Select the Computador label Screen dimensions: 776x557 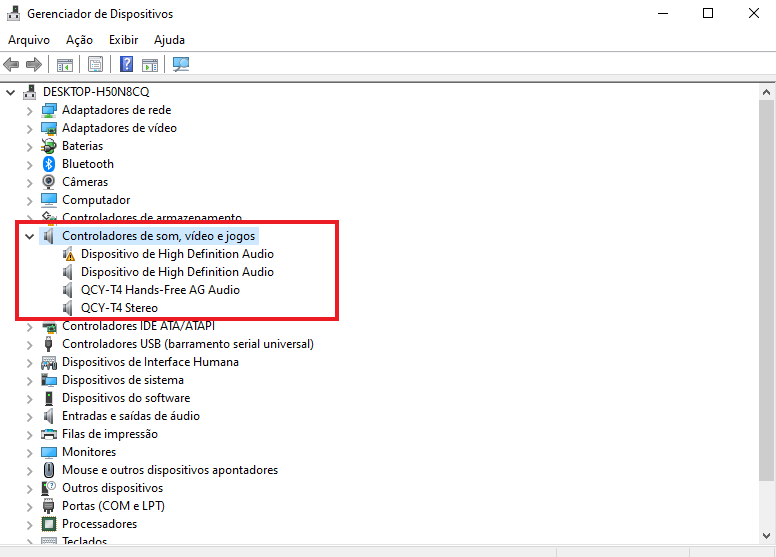96,200
